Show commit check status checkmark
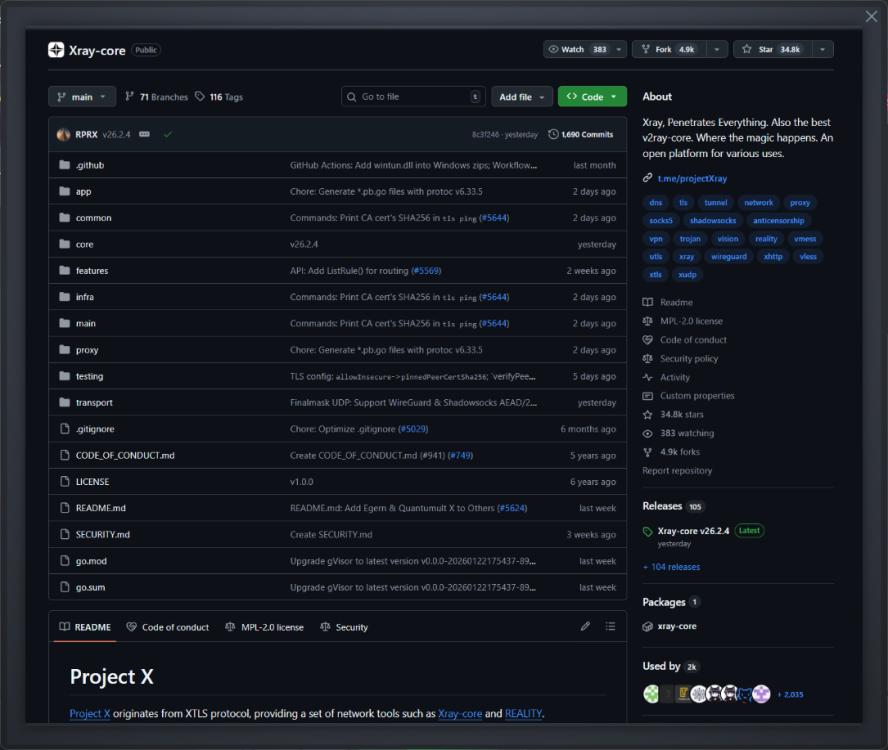This screenshot has width=888, height=750. pyautogui.click(x=168, y=134)
